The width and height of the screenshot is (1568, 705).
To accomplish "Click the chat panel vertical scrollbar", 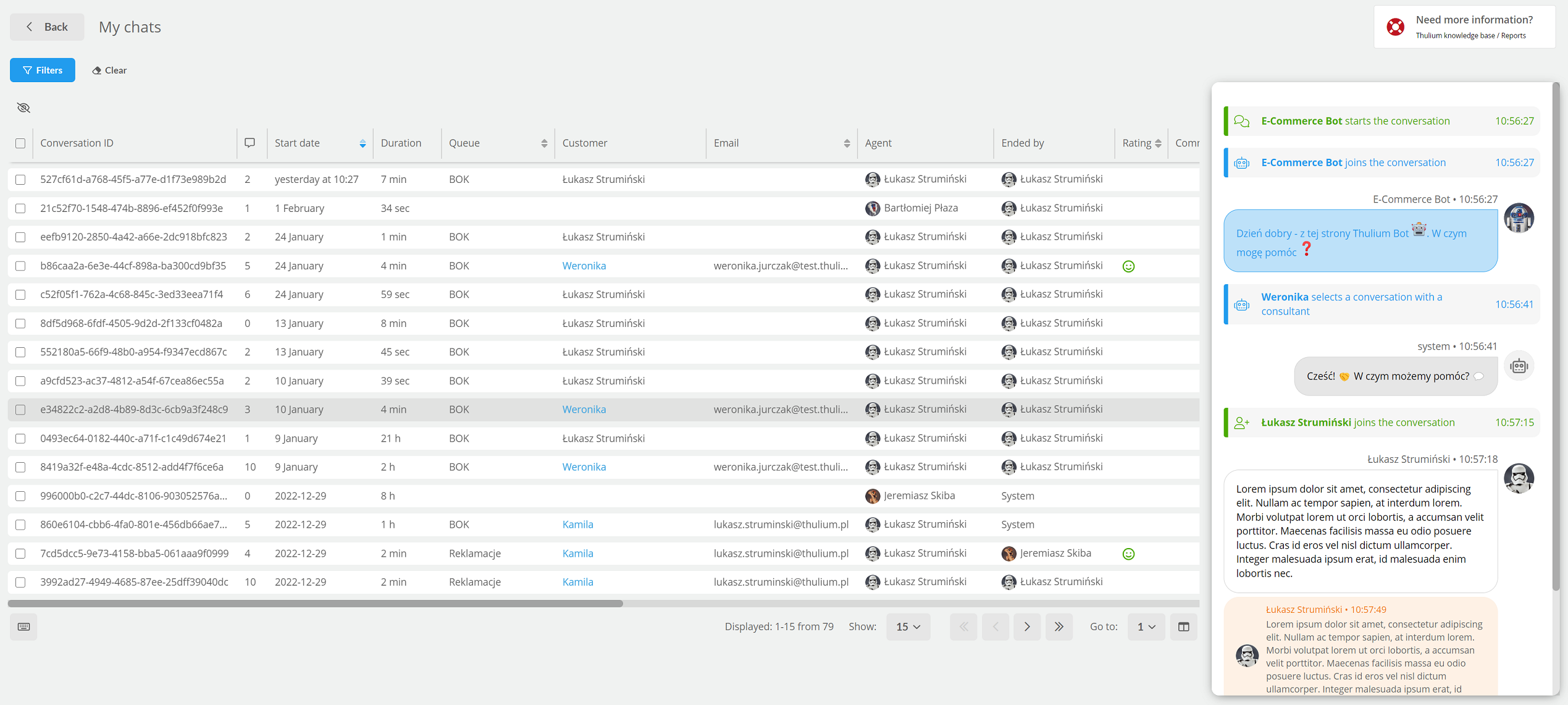I will [1556, 337].
